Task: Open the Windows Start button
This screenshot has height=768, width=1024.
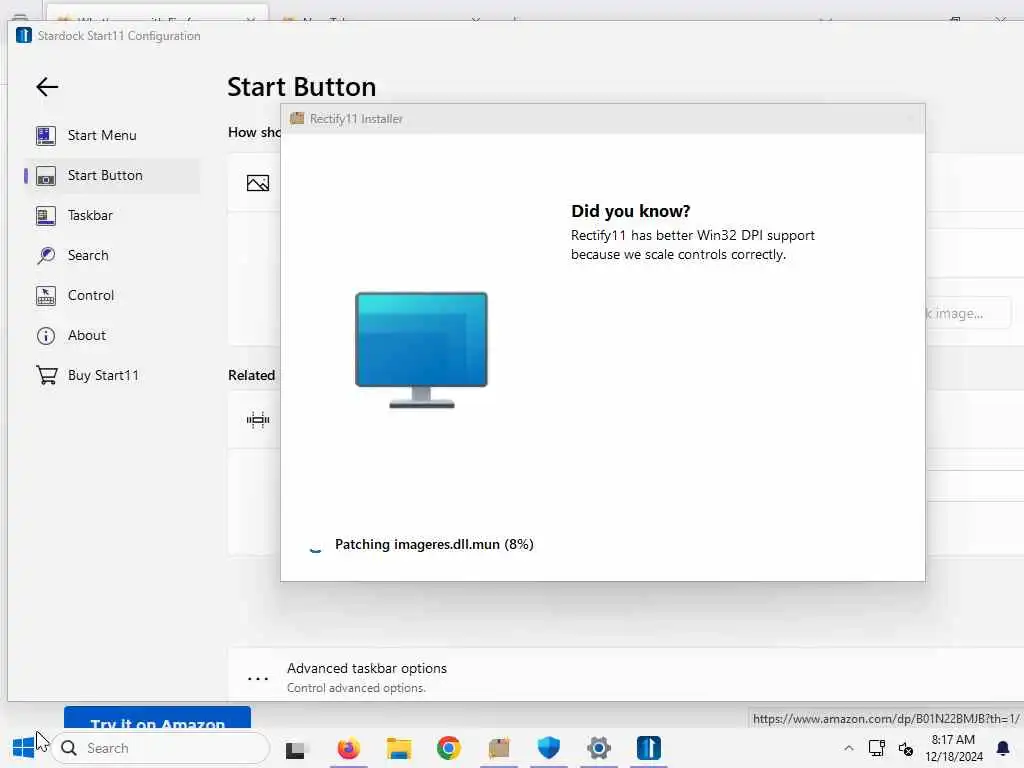Action: (x=24, y=748)
